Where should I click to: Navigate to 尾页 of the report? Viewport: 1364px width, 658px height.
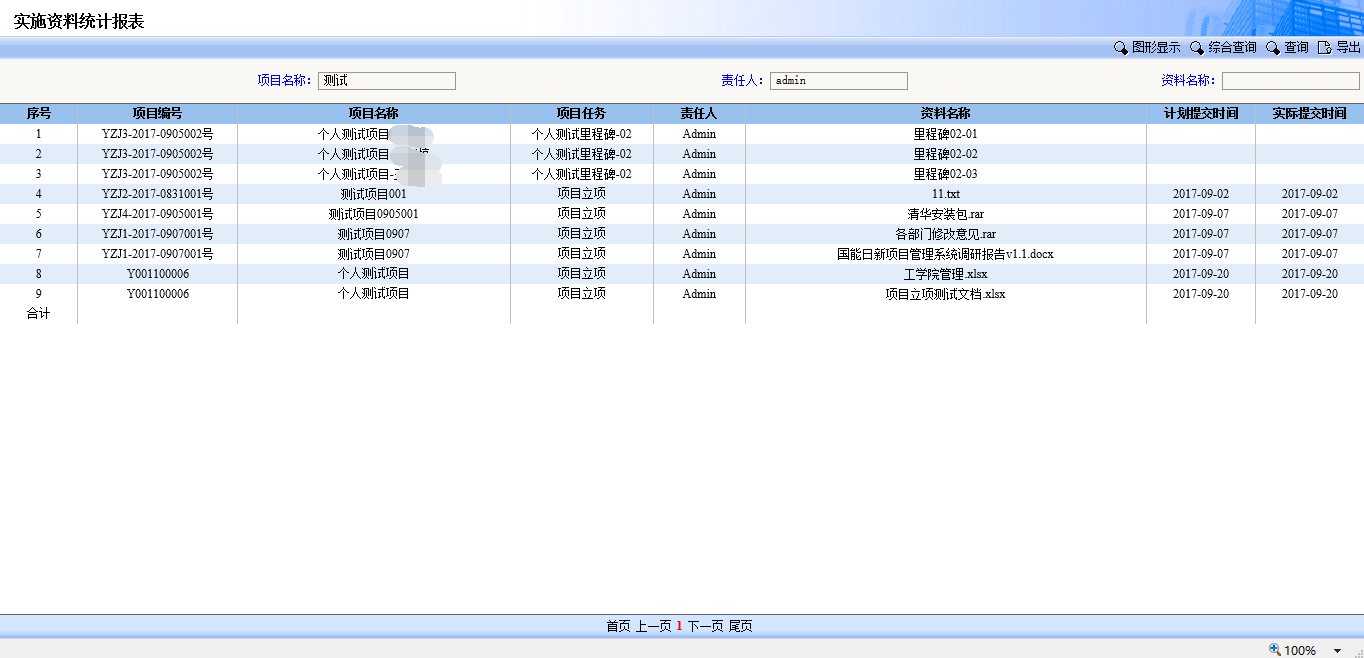click(740, 626)
